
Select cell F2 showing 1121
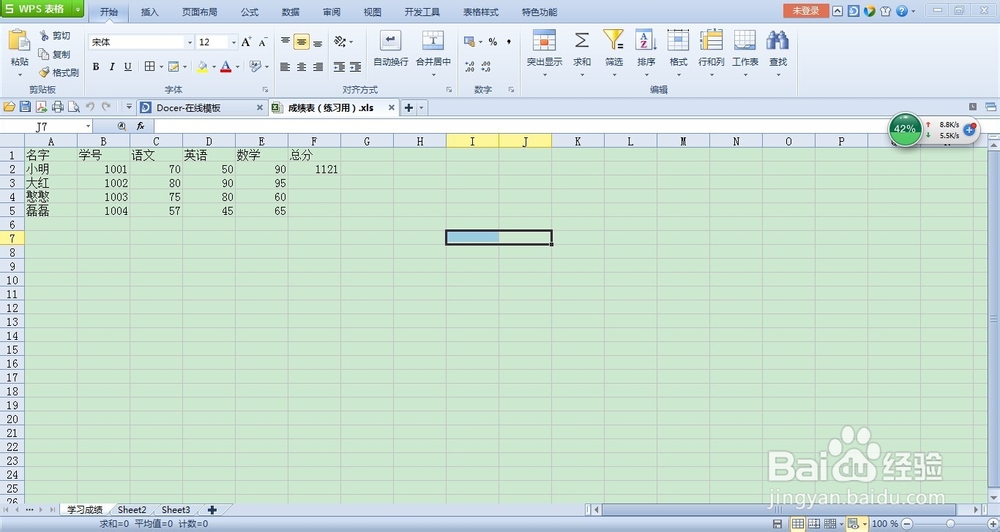point(314,169)
